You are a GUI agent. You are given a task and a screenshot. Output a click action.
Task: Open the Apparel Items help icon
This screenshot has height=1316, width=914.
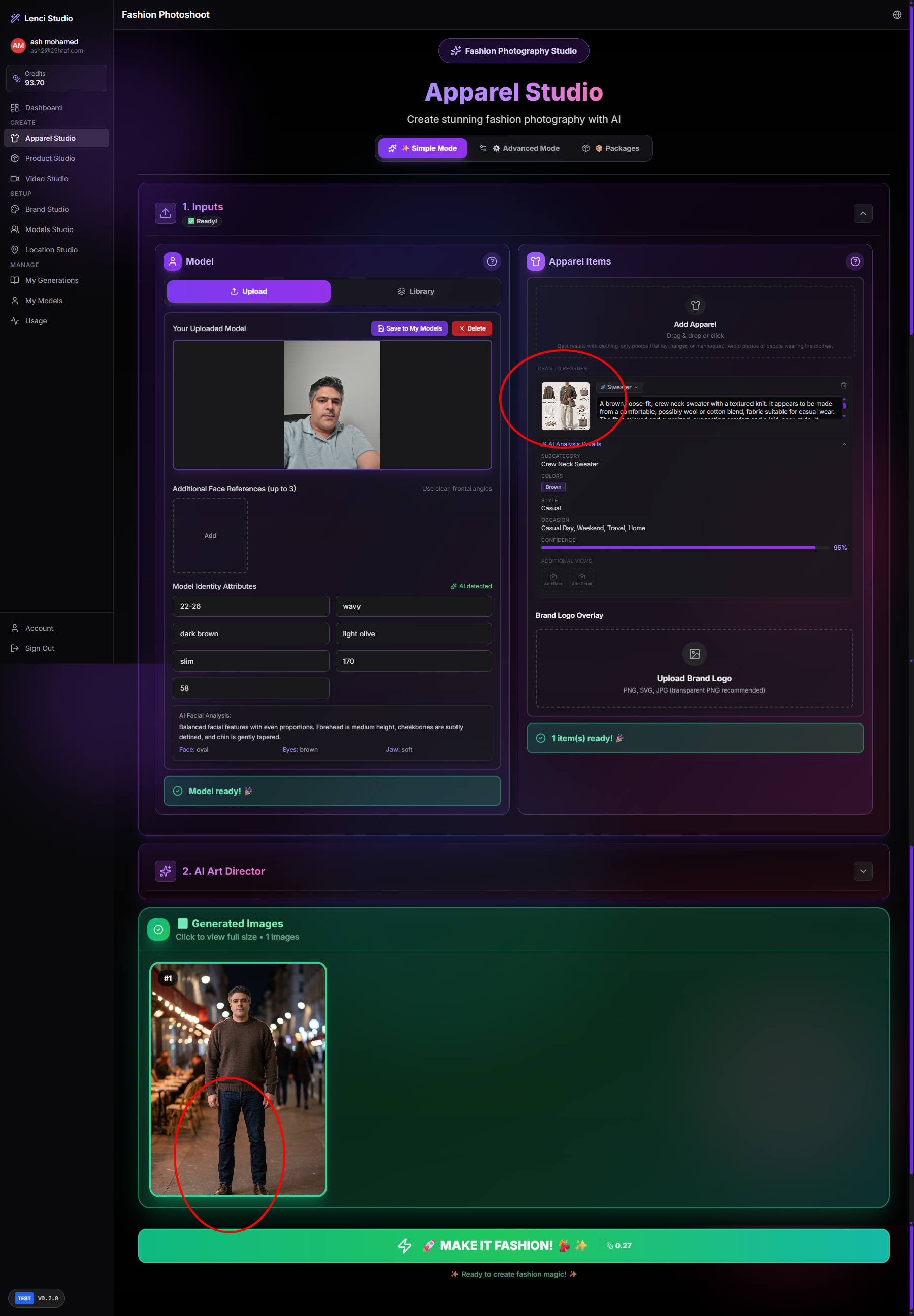coord(854,261)
